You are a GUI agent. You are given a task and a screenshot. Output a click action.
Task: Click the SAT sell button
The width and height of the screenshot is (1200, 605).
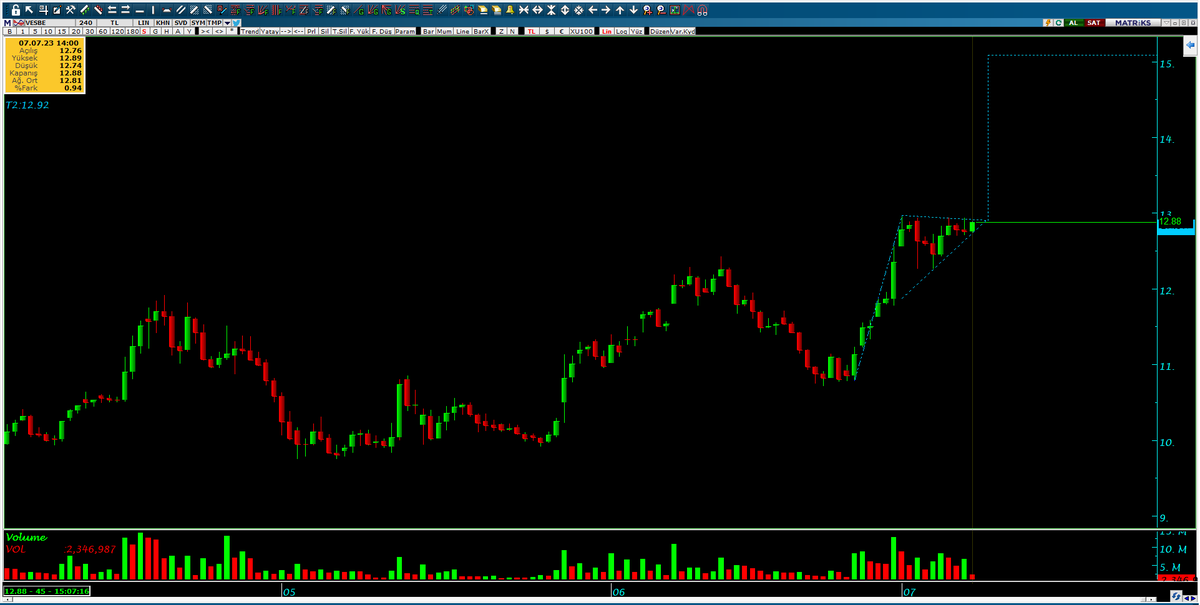(1094, 22)
